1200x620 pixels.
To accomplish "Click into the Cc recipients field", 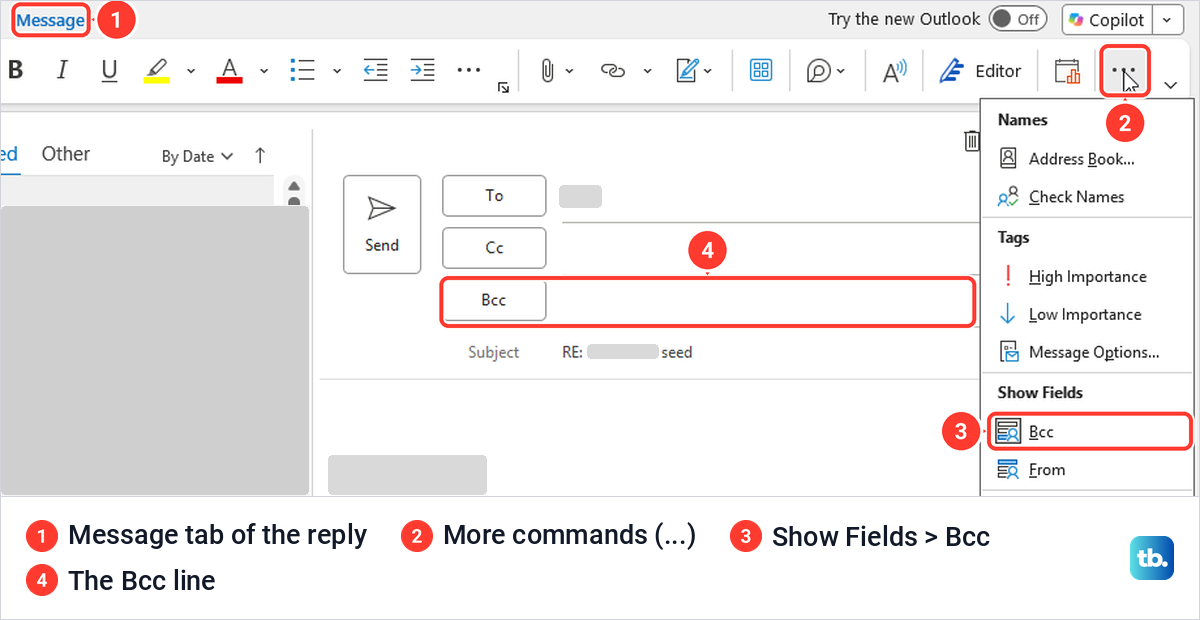I will pyautogui.click(x=762, y=248).
